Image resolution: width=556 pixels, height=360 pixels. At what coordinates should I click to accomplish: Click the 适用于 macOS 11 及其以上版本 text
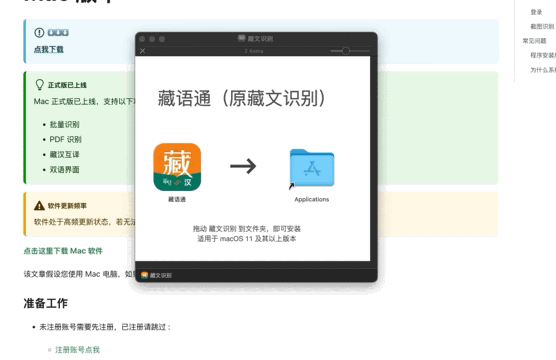[247, 239]
